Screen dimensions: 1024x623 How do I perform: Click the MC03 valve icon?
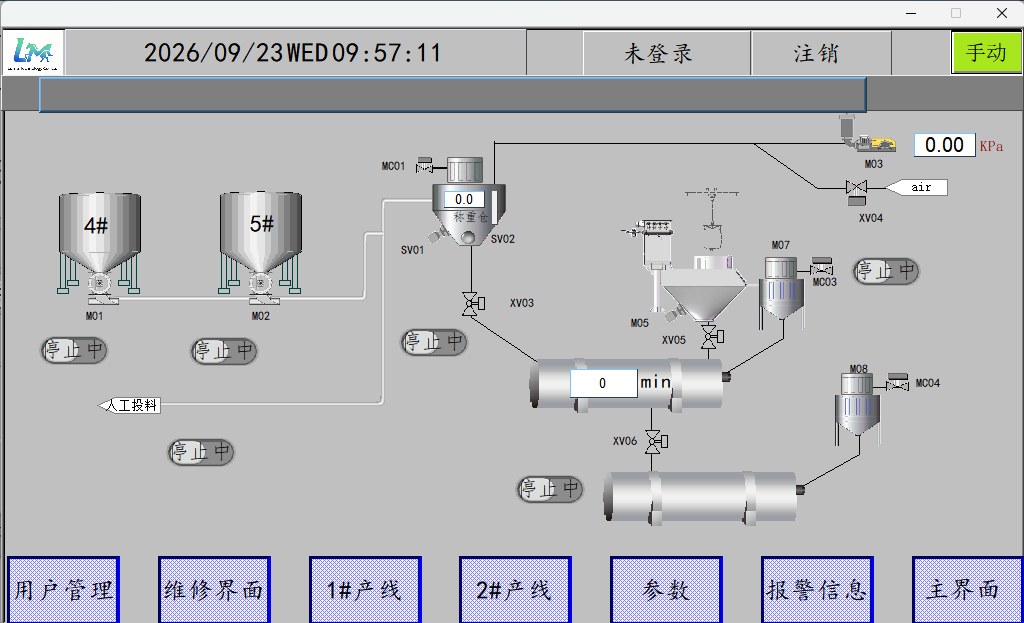pyautogui.click(x=822, y=266)
